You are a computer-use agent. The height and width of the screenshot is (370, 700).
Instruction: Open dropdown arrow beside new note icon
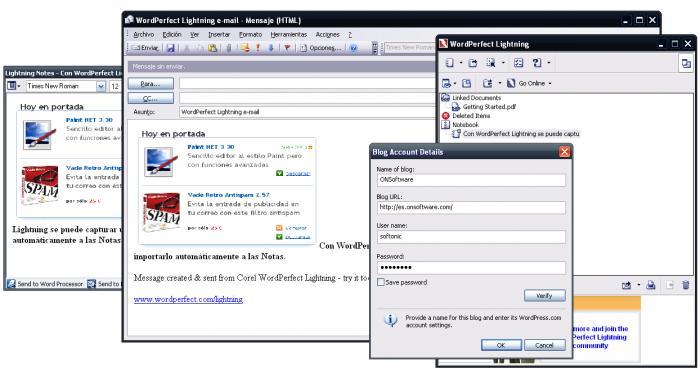tap(461, 63)
